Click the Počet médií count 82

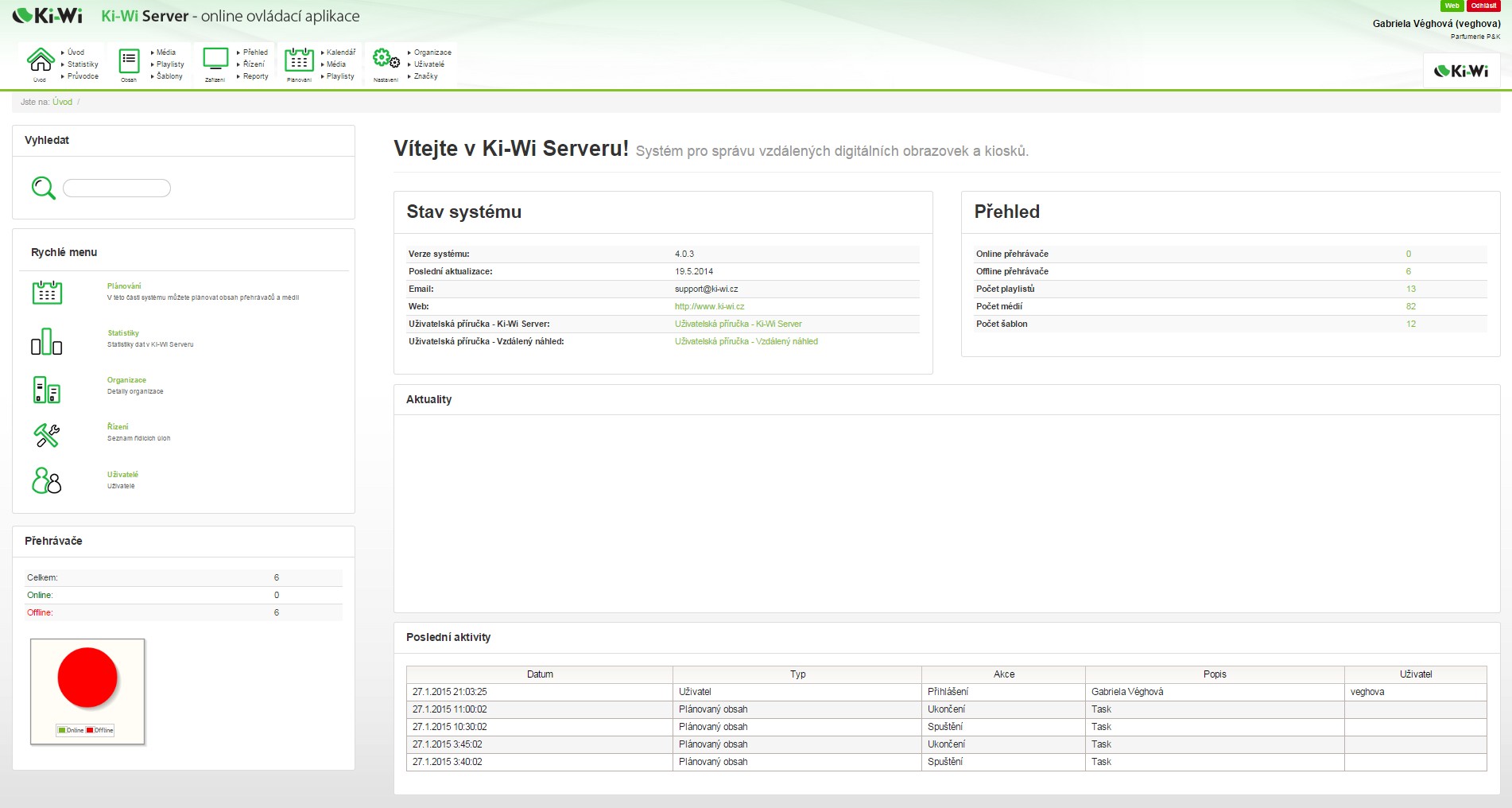1410,306
